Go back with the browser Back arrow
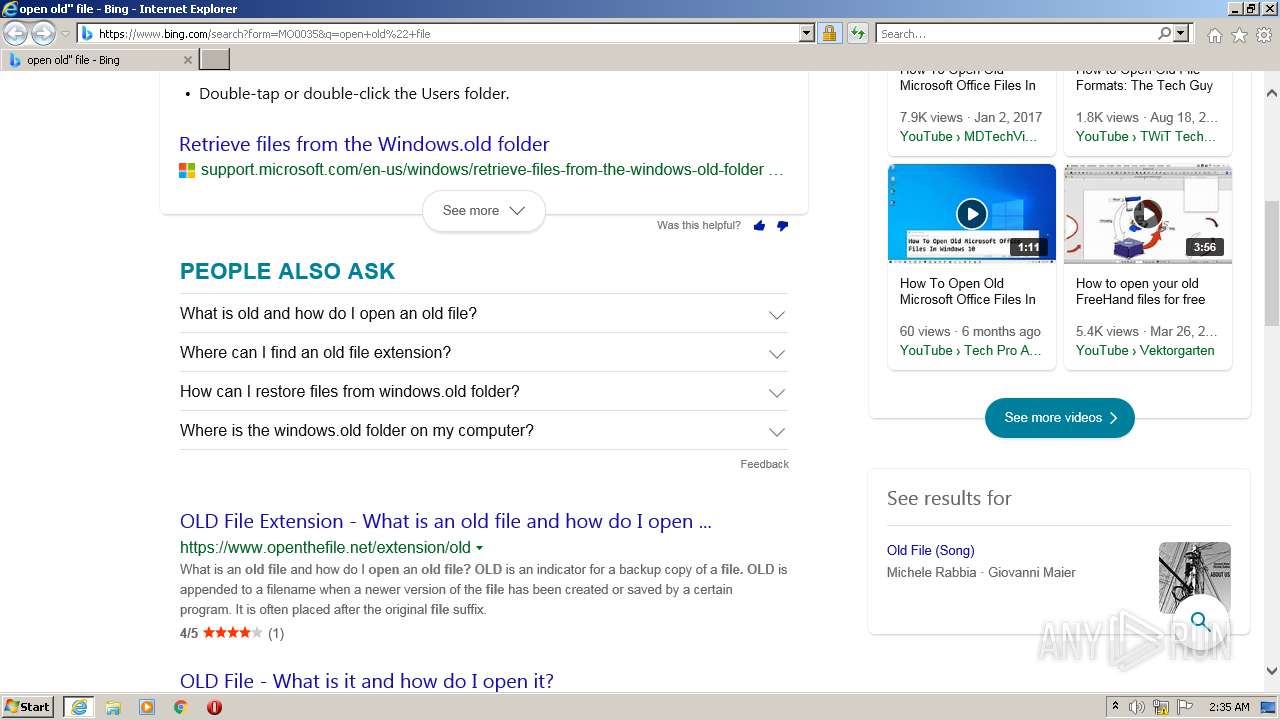The height and width of the screenshot is (720, 1280). 15,34
